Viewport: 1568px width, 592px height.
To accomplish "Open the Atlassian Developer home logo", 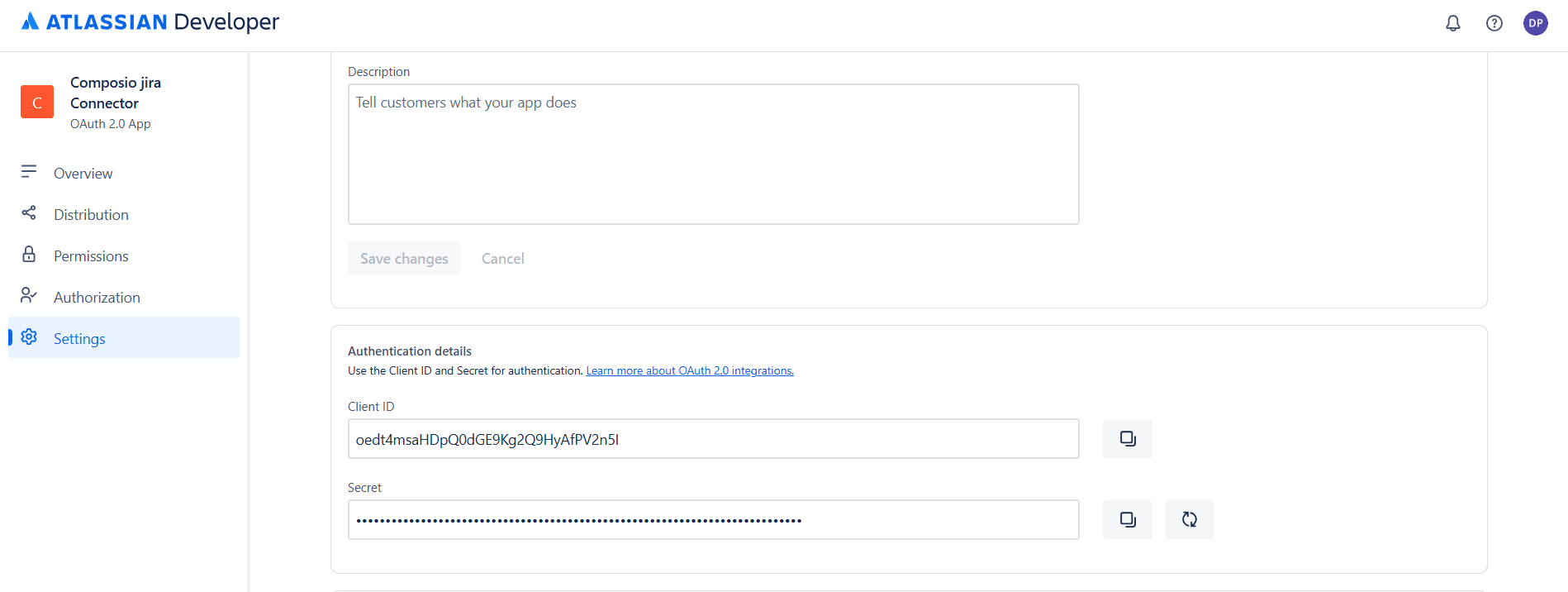I will point(150,21).
